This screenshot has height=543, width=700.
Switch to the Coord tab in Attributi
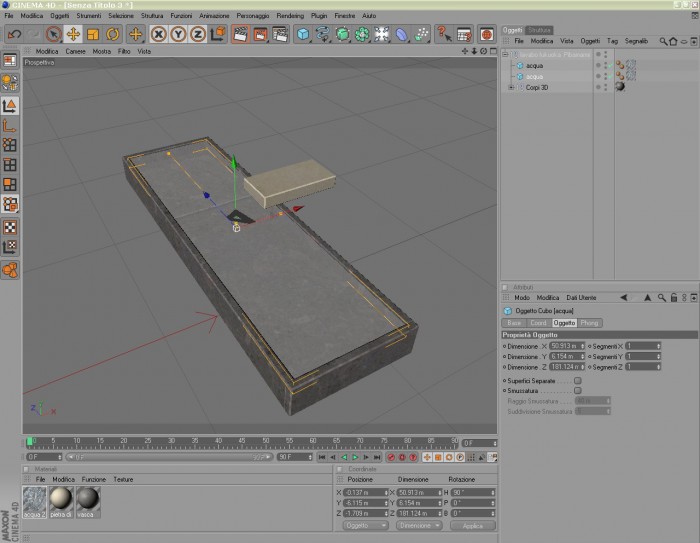click(x=538, y=323)
